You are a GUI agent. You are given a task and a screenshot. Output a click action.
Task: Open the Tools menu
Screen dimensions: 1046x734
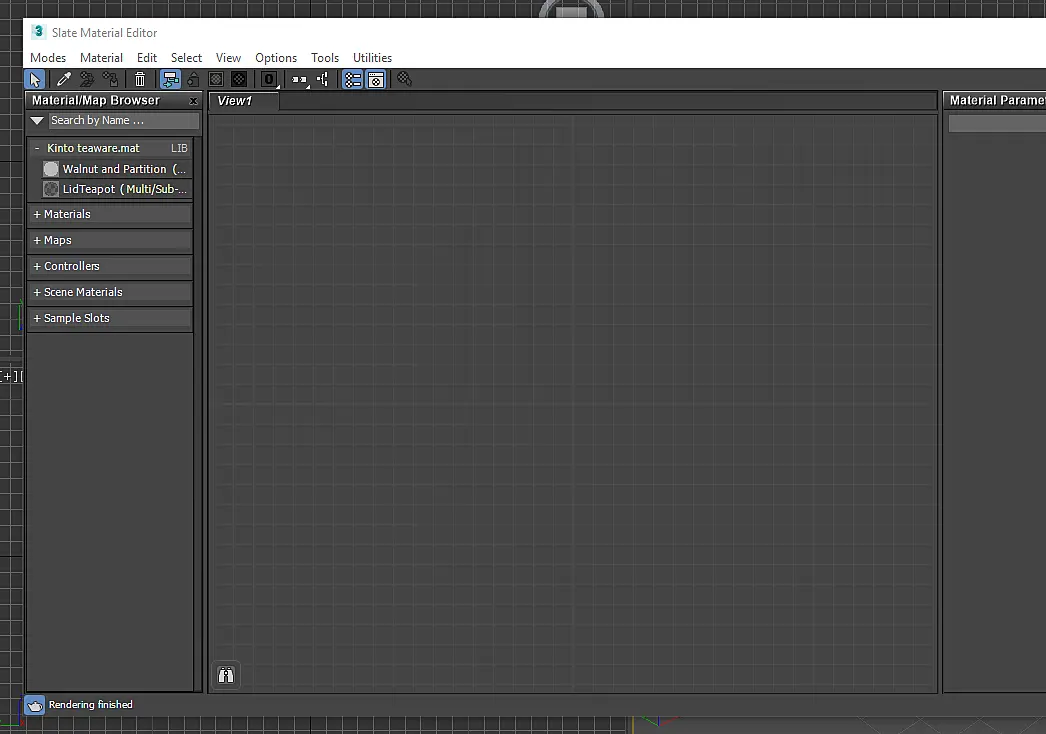[x=325, y=58]
